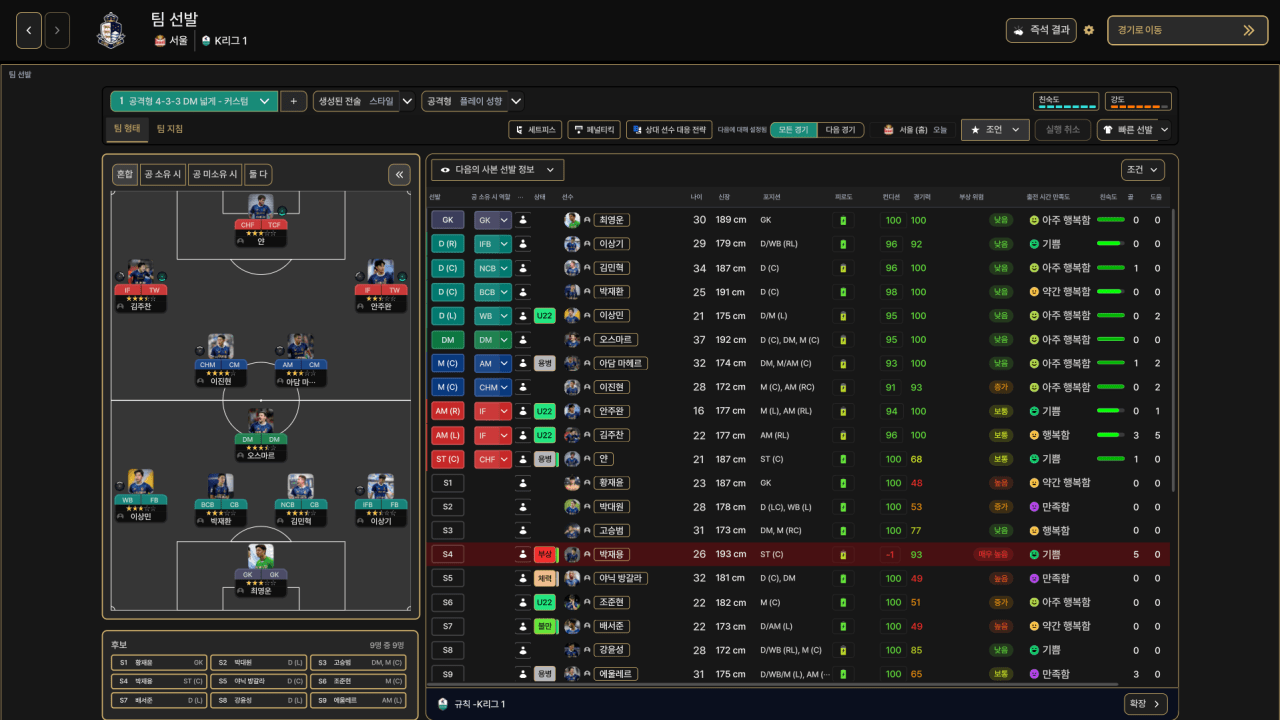Toggle the 혼합 pitch view
The width and height of the screenshot is (1280, 720).
pos(125,175)
